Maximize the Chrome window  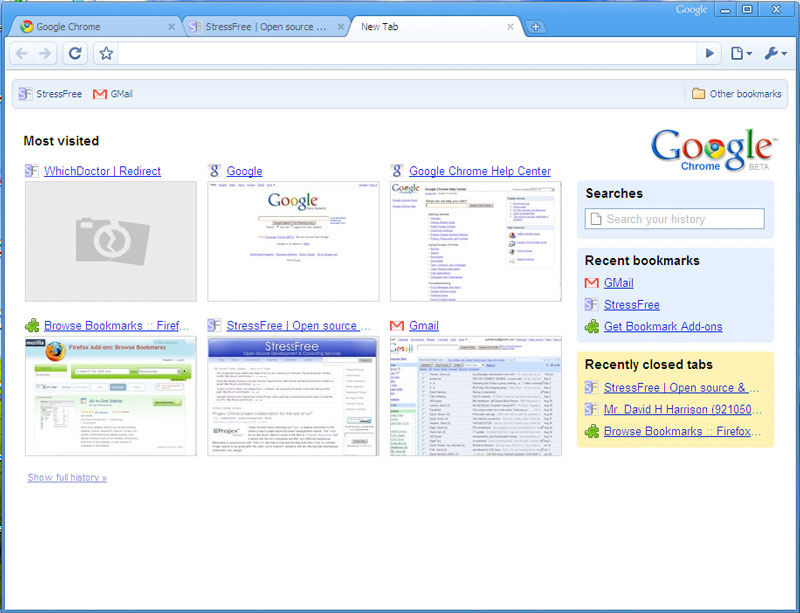(x=747, y=10)
